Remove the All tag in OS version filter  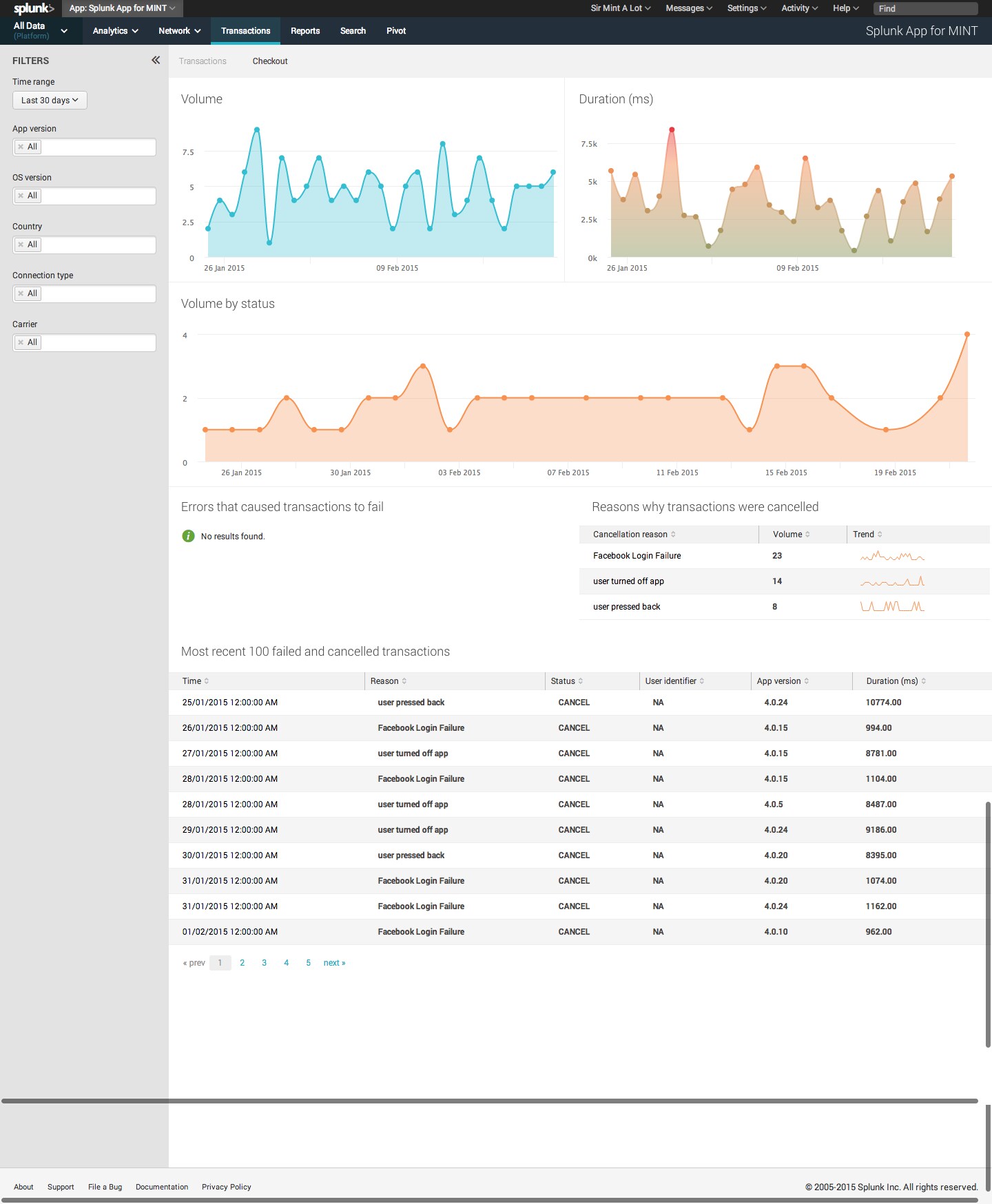(x=21, y=196)
